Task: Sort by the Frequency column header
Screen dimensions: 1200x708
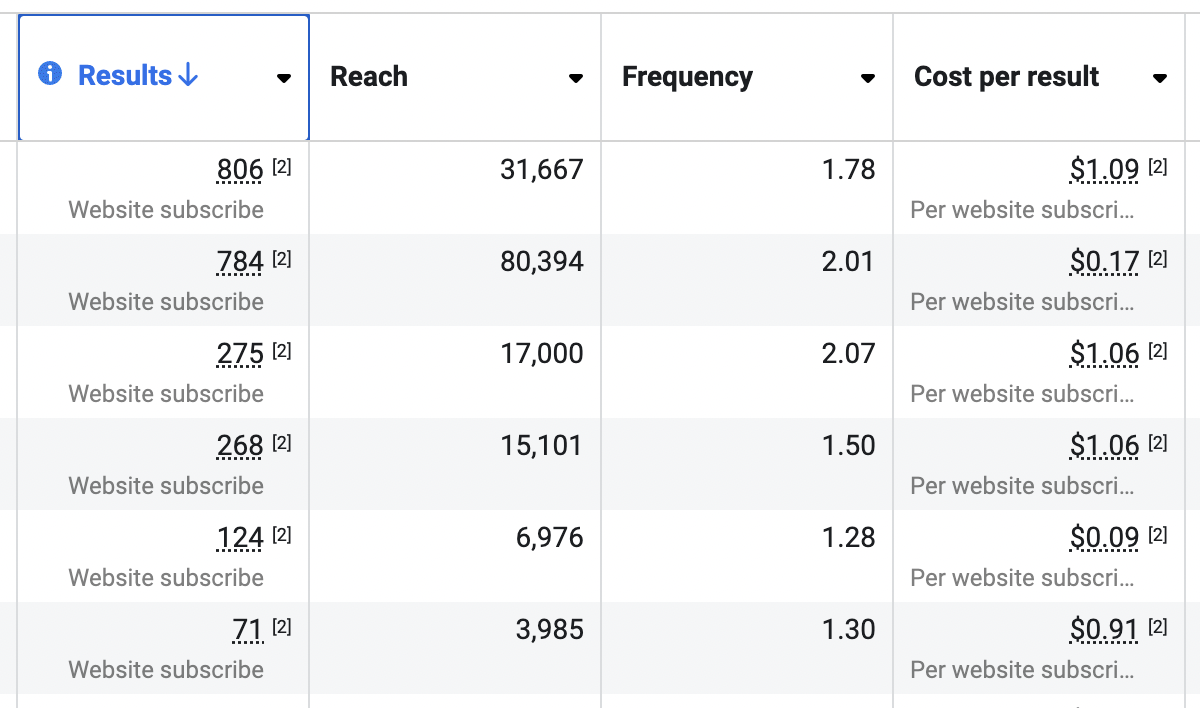Action: coord(687,77)
